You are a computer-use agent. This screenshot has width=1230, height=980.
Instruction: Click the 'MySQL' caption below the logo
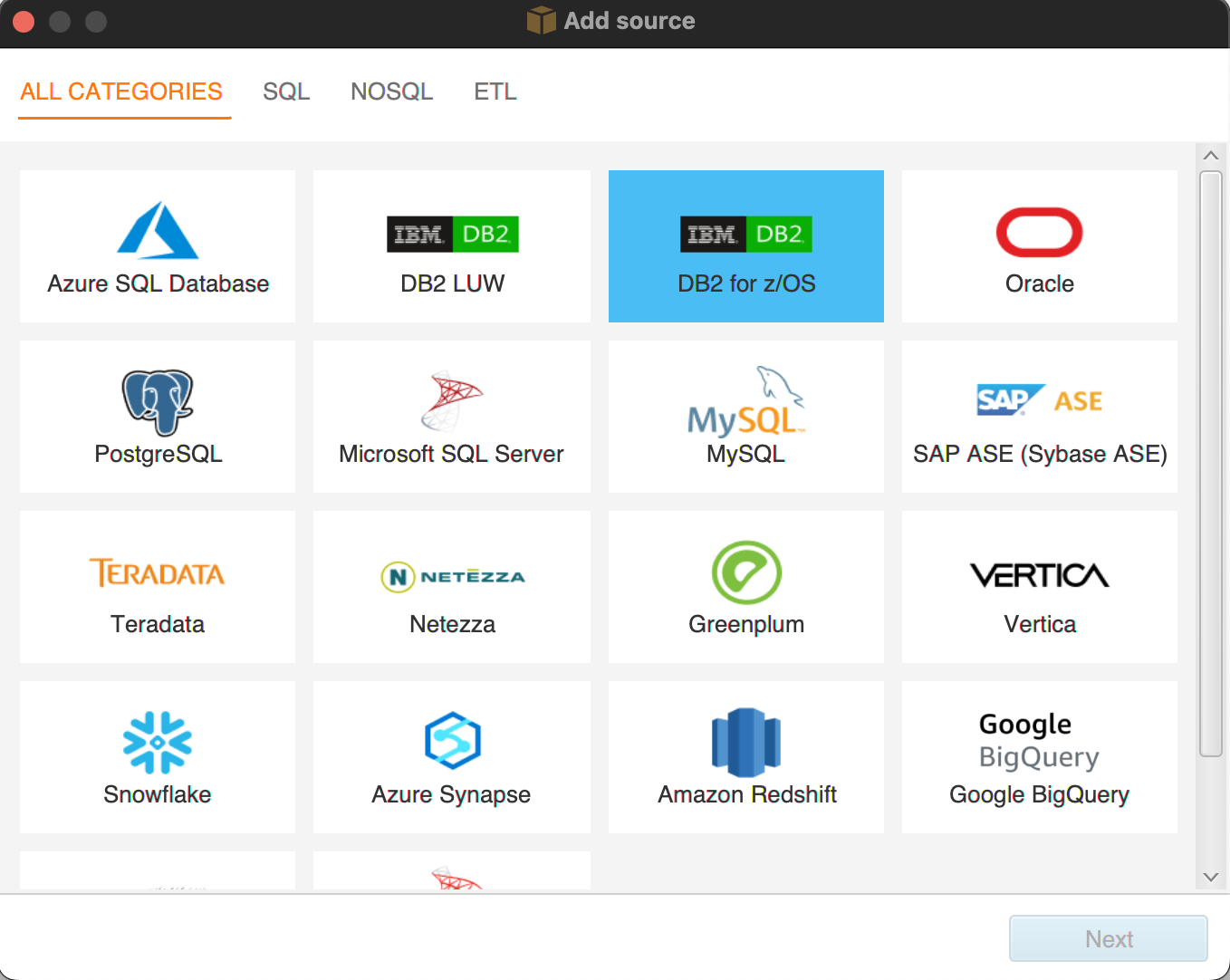click(x=745, y=454)
